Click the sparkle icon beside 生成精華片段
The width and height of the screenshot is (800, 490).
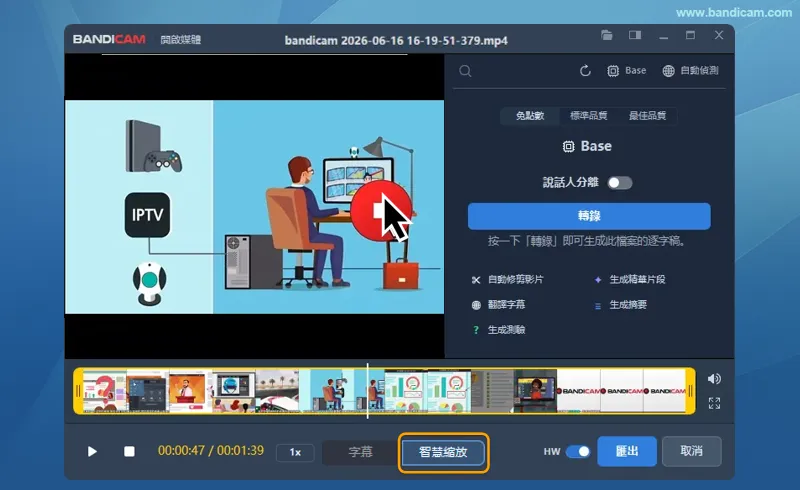[x=598, y=280]
